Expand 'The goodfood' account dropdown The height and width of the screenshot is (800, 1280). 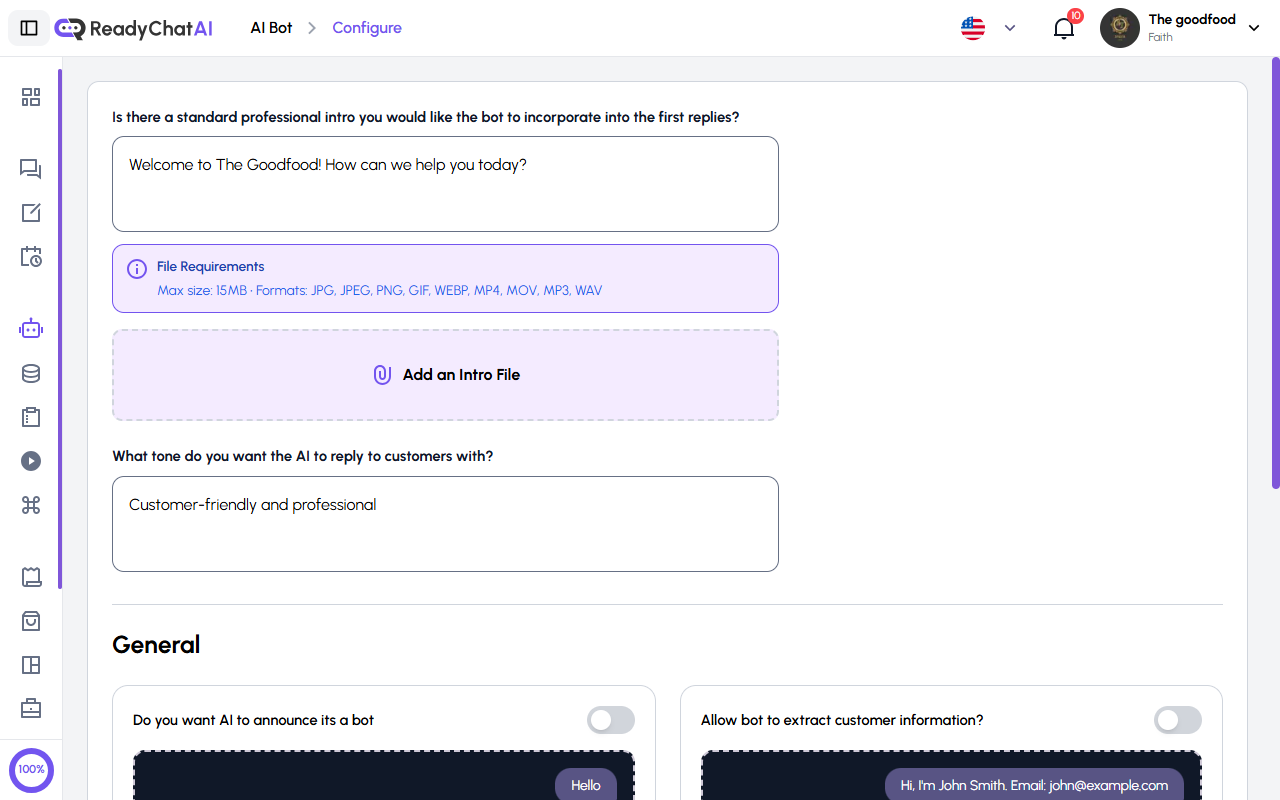coord(1254,28)
